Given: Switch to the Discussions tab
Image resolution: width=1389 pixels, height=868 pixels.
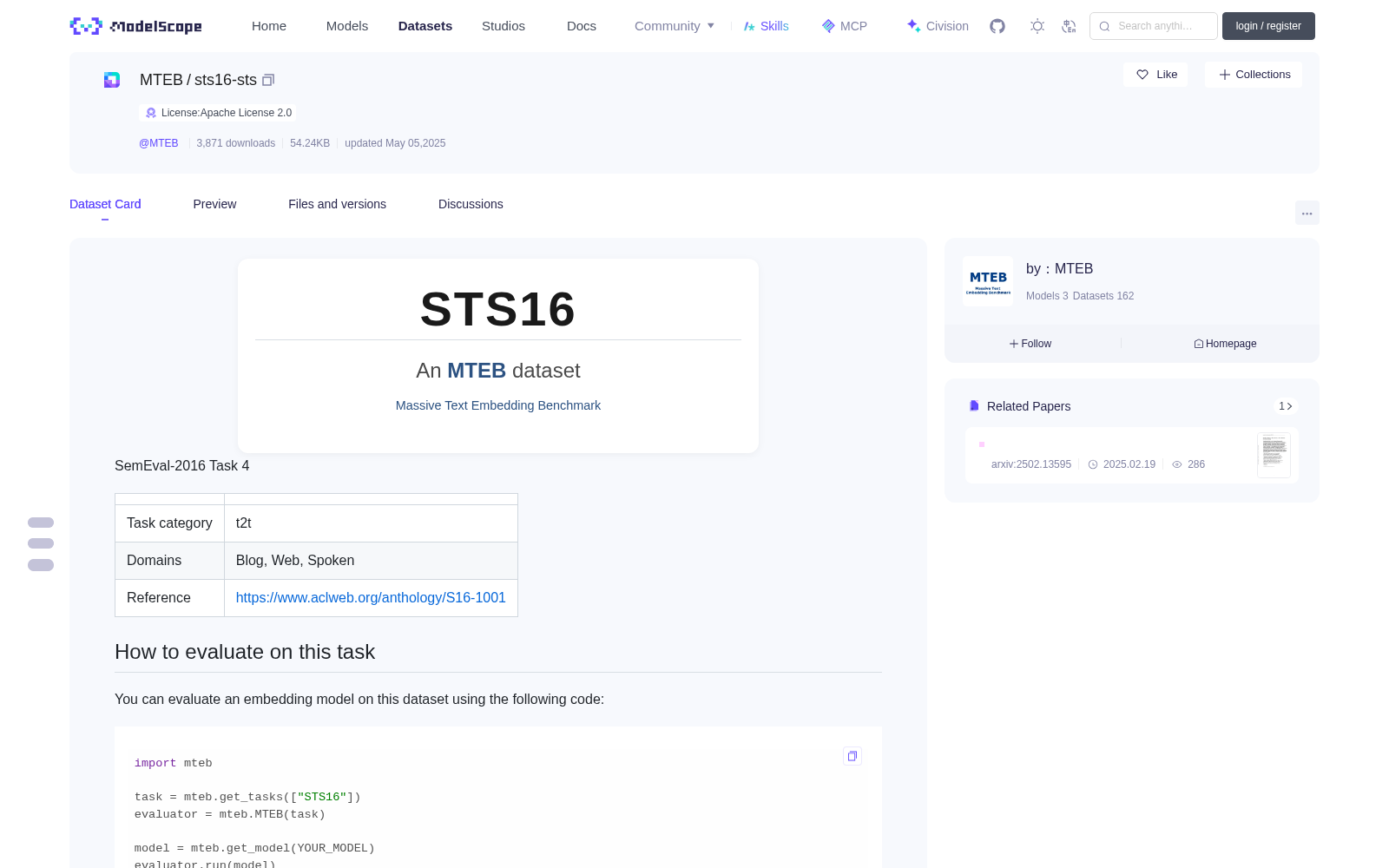Looking at the screenshot, I should [x=471, y=204].
